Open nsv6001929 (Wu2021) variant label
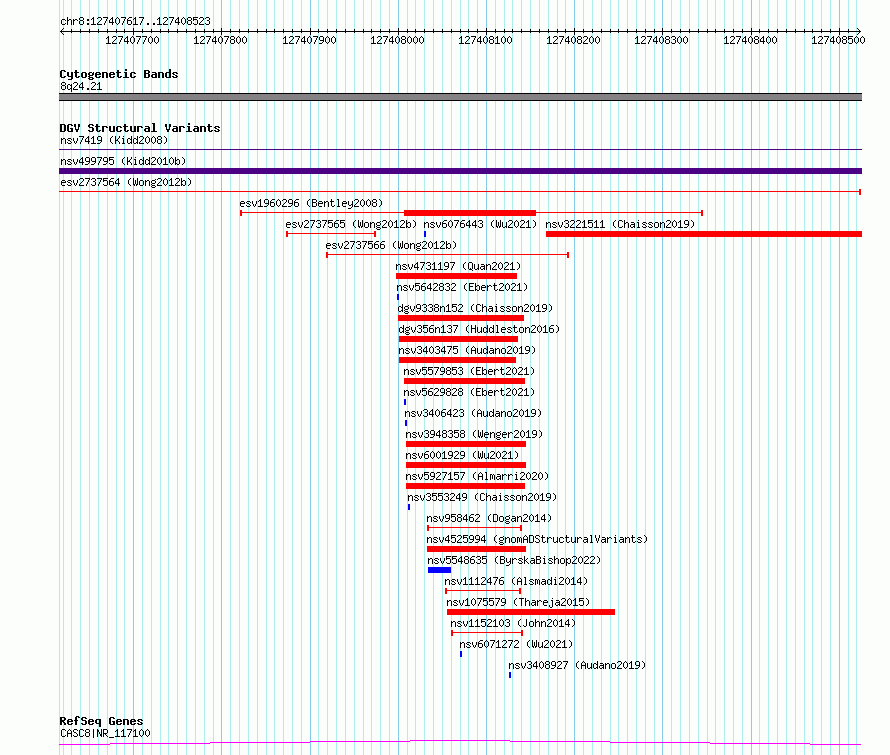890x755 pixels. click(462, 455)
